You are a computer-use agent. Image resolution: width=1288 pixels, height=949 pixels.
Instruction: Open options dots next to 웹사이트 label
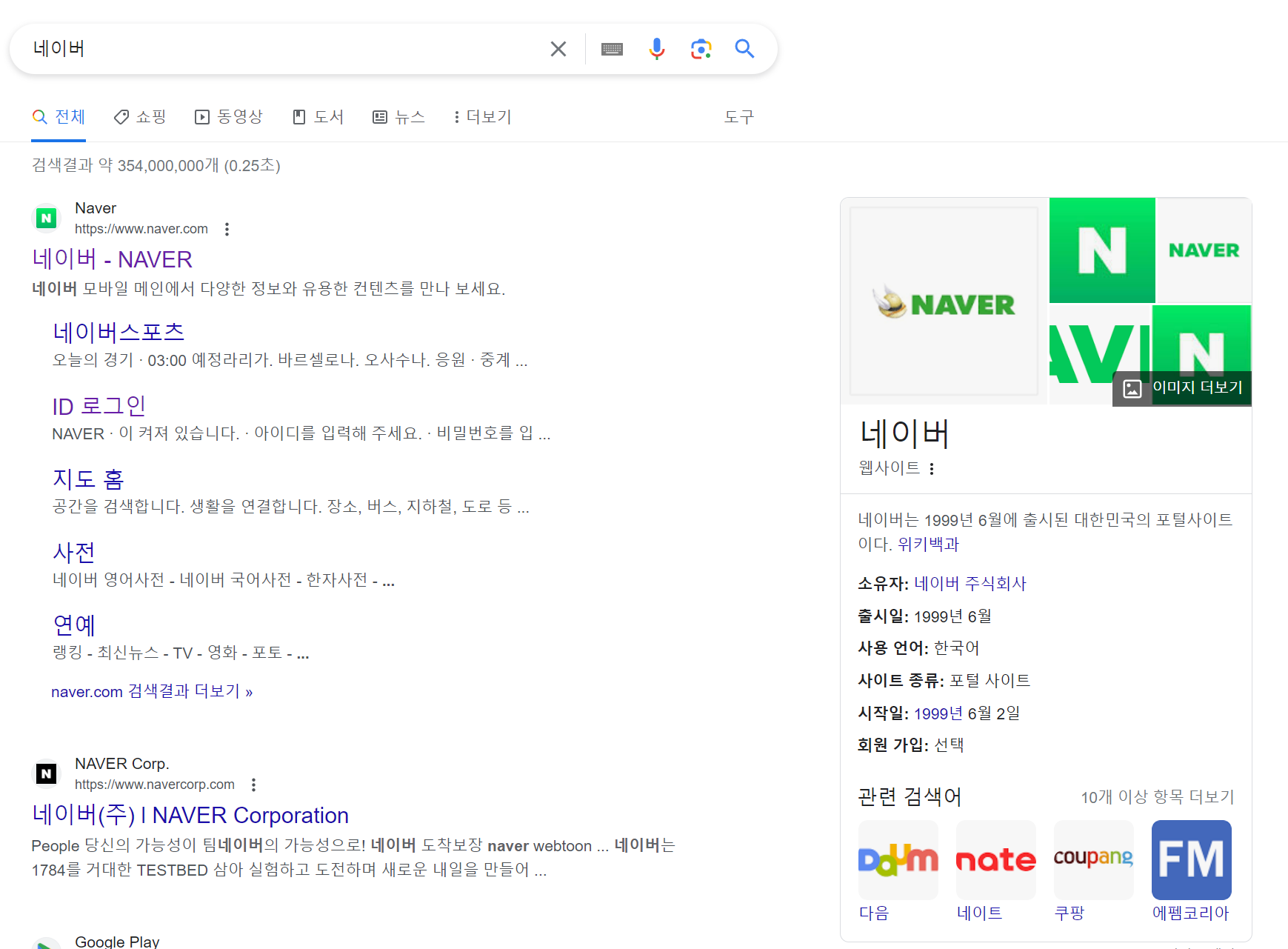pos(932,469)
